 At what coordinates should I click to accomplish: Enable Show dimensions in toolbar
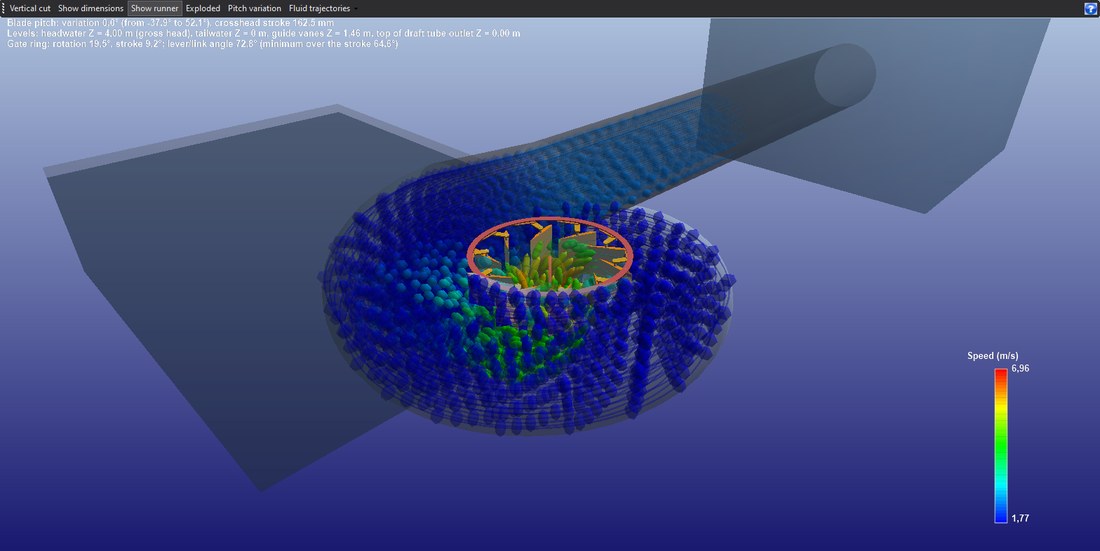(x=90, y=8)
